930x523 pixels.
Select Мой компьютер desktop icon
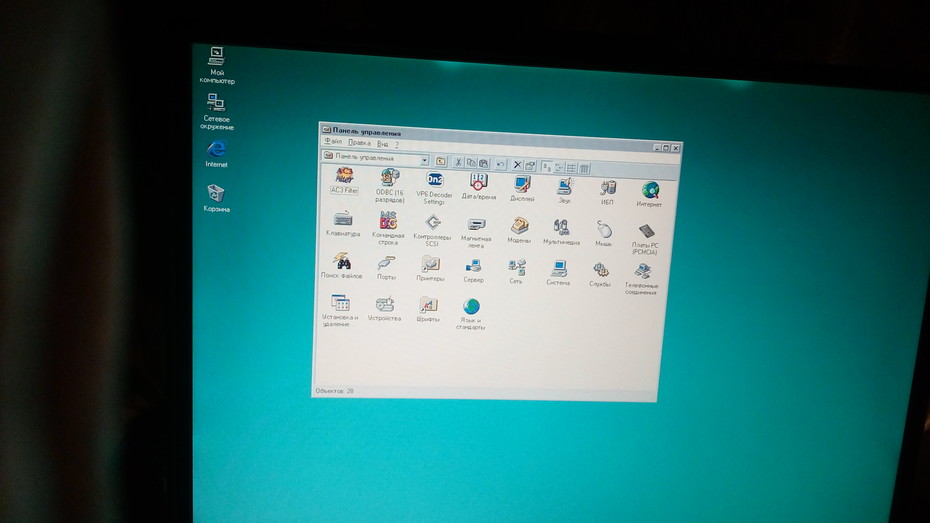pyautogui.click(x=216, y=65)
